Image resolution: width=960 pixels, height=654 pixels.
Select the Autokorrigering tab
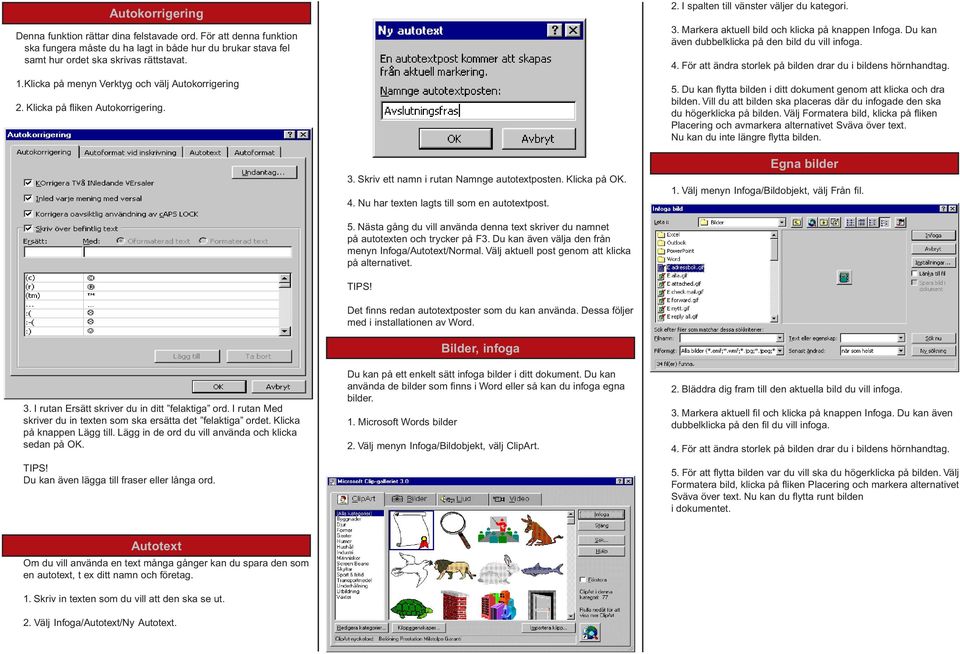[43, 151]
